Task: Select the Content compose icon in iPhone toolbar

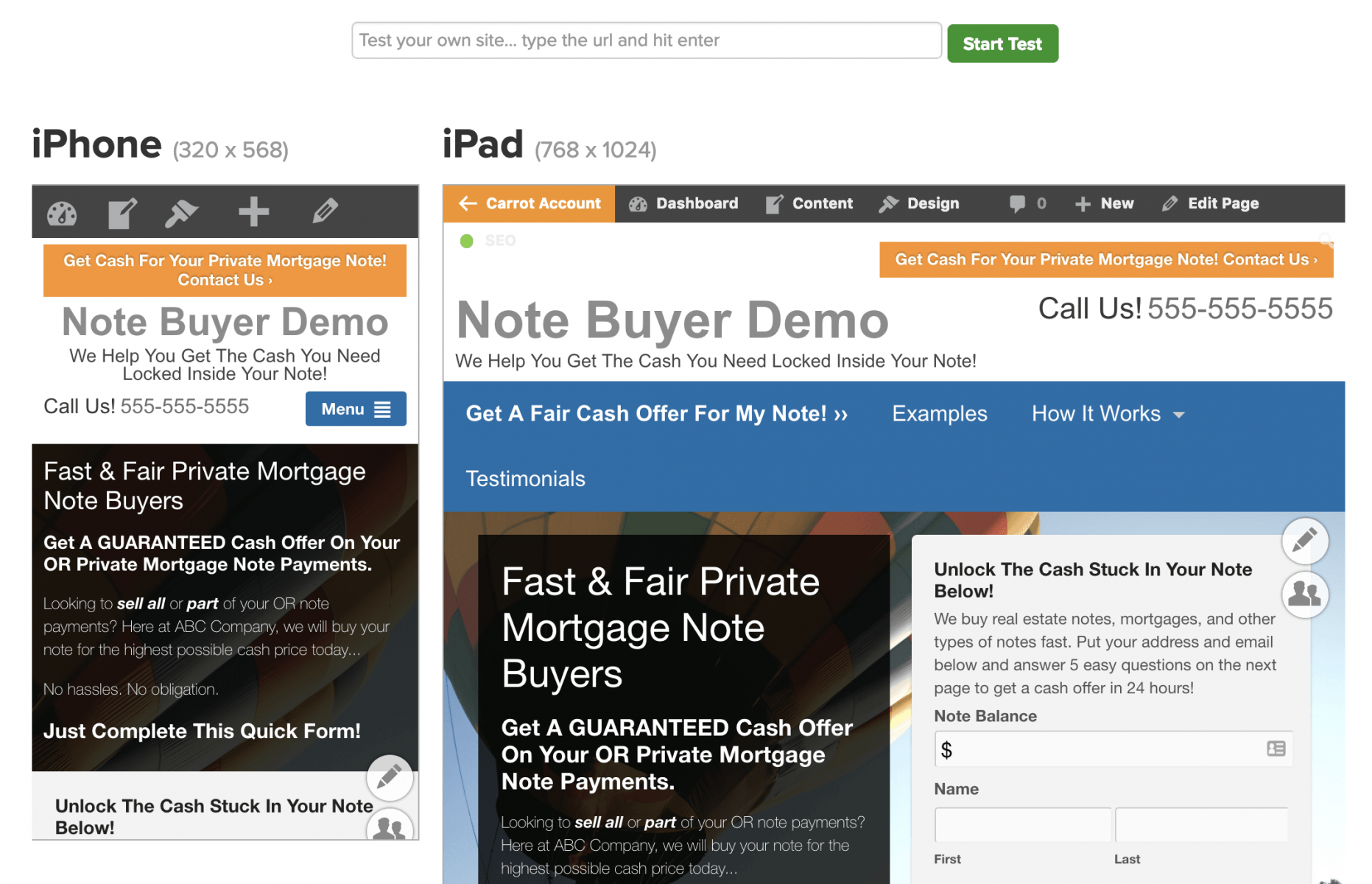Action: click(122, 213)
